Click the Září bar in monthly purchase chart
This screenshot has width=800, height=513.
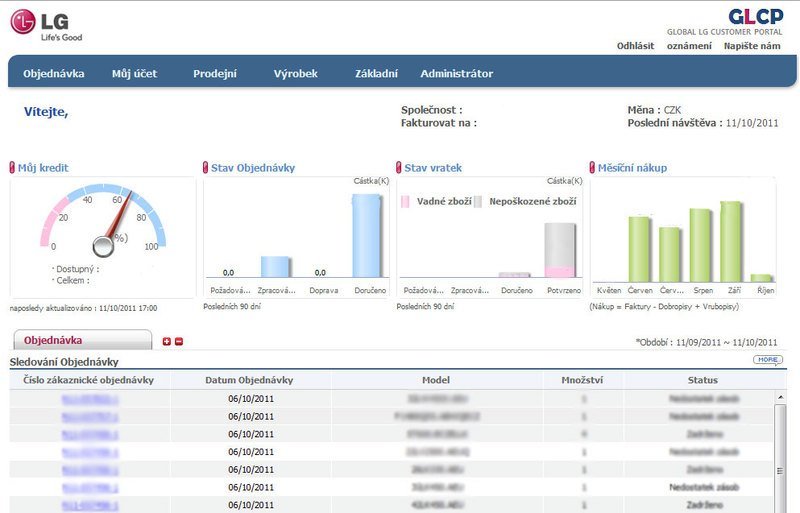pos(731,241)
